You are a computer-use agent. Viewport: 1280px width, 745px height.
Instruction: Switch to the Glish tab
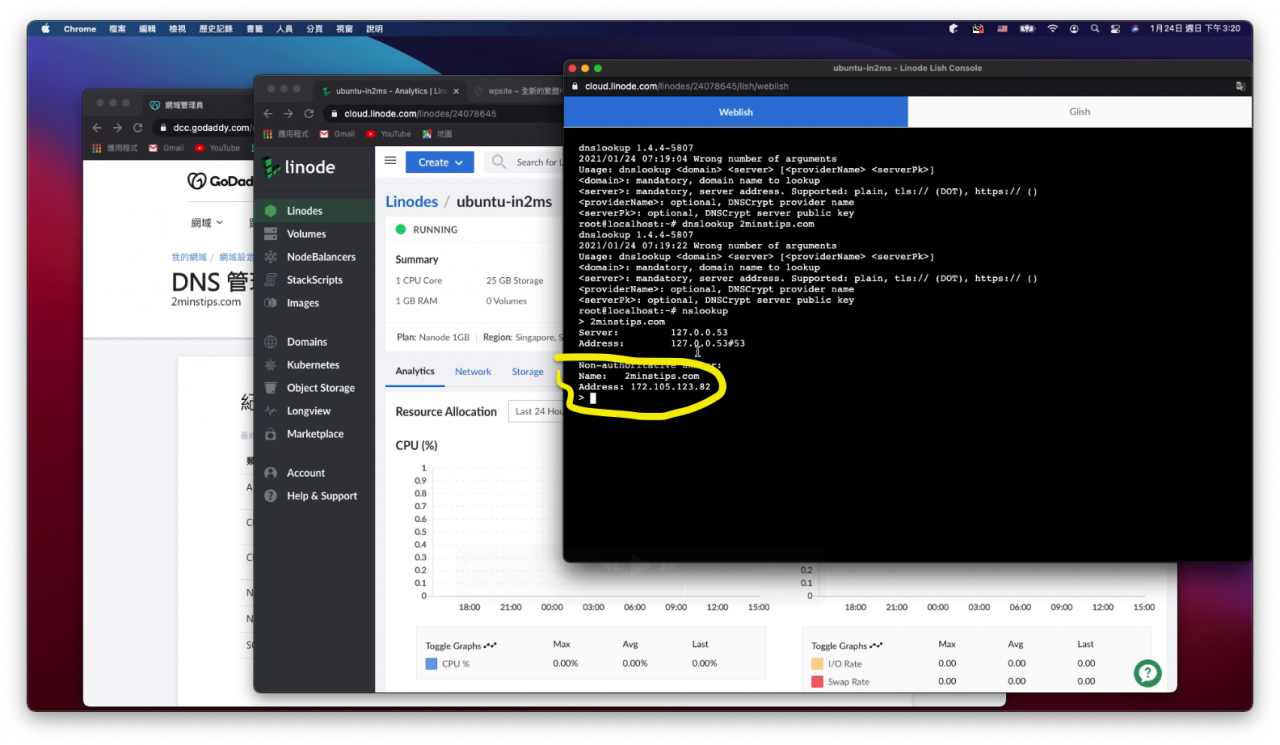(1080, 112)
